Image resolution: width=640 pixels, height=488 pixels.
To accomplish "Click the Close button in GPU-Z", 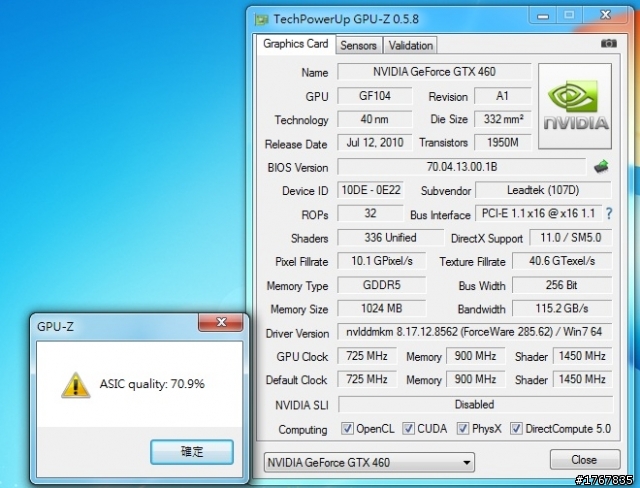I will tap(584, 460).
